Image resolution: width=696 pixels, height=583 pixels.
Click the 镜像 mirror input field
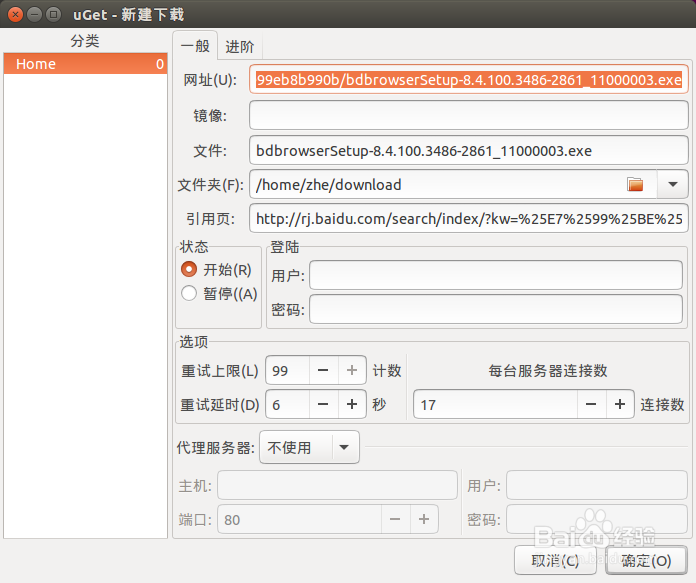coord(469,115)
